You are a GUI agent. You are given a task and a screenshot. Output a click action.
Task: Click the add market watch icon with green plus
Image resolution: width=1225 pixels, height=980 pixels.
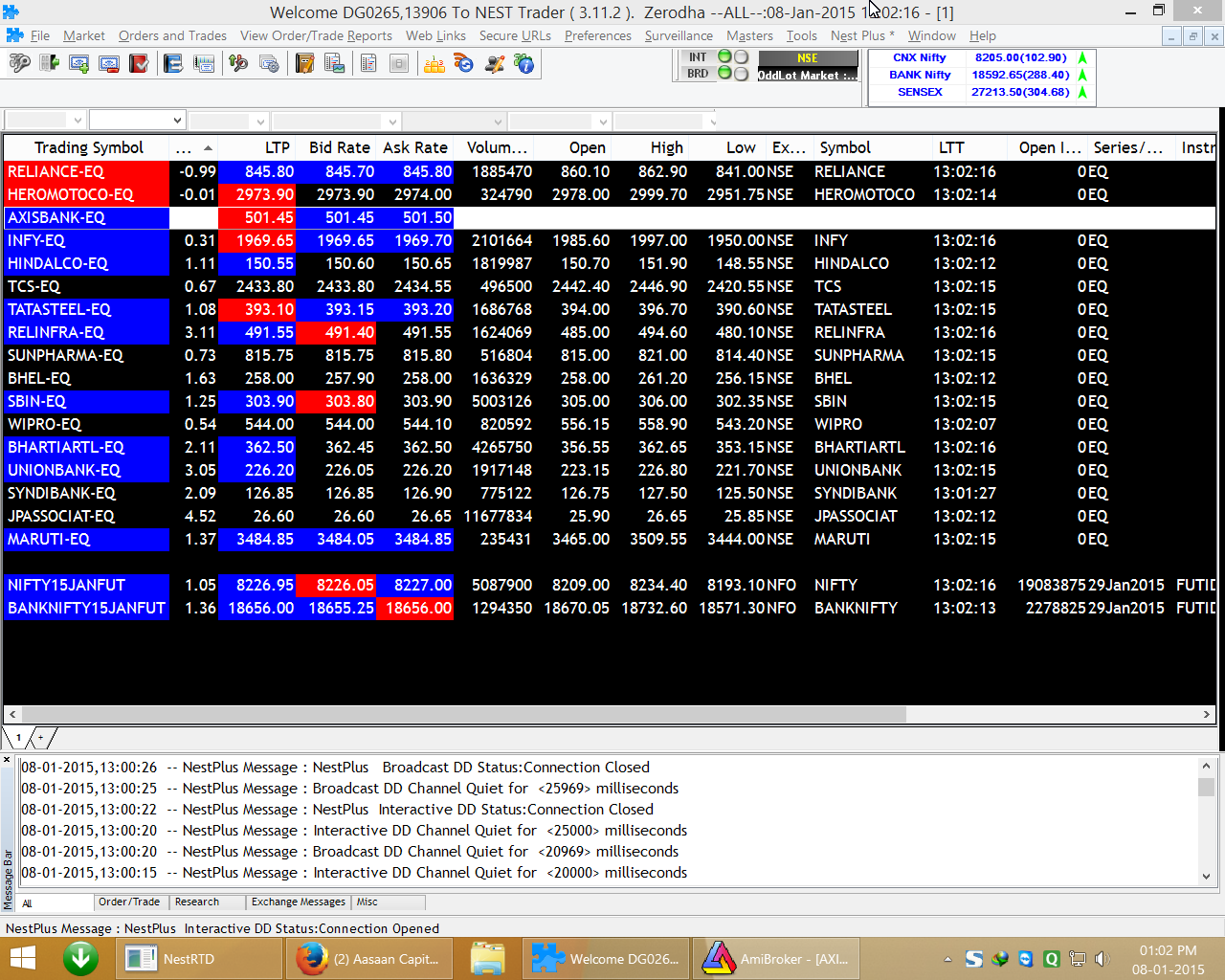tap(79, 64)
